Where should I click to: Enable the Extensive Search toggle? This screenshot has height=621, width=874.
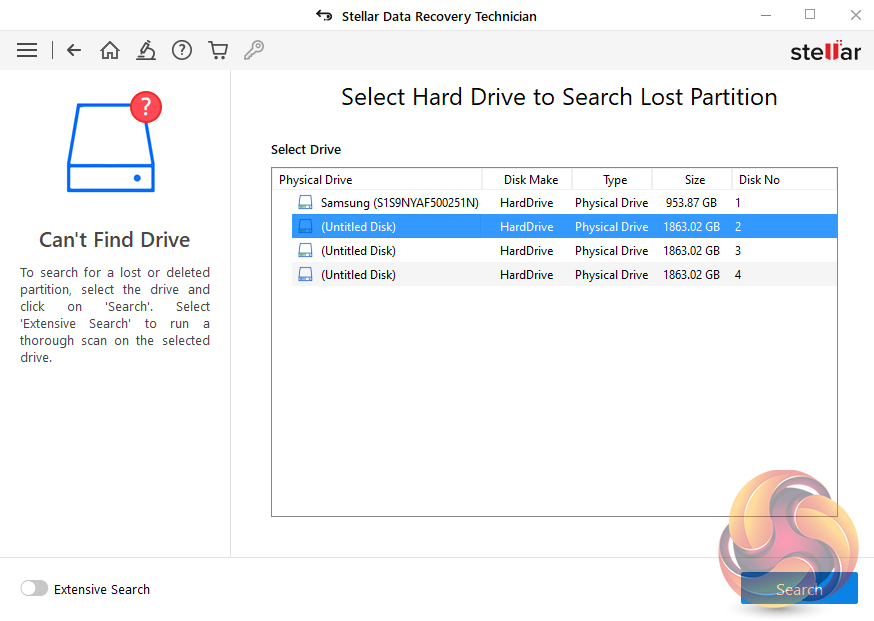pyautogui.click(x=34, y=589)
